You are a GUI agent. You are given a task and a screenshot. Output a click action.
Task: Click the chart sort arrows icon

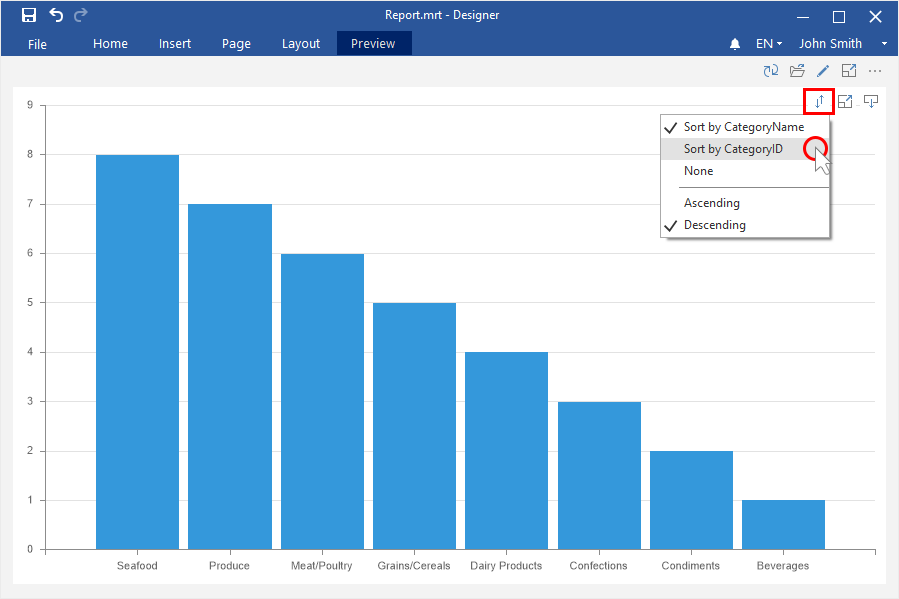tap(819, 101)
